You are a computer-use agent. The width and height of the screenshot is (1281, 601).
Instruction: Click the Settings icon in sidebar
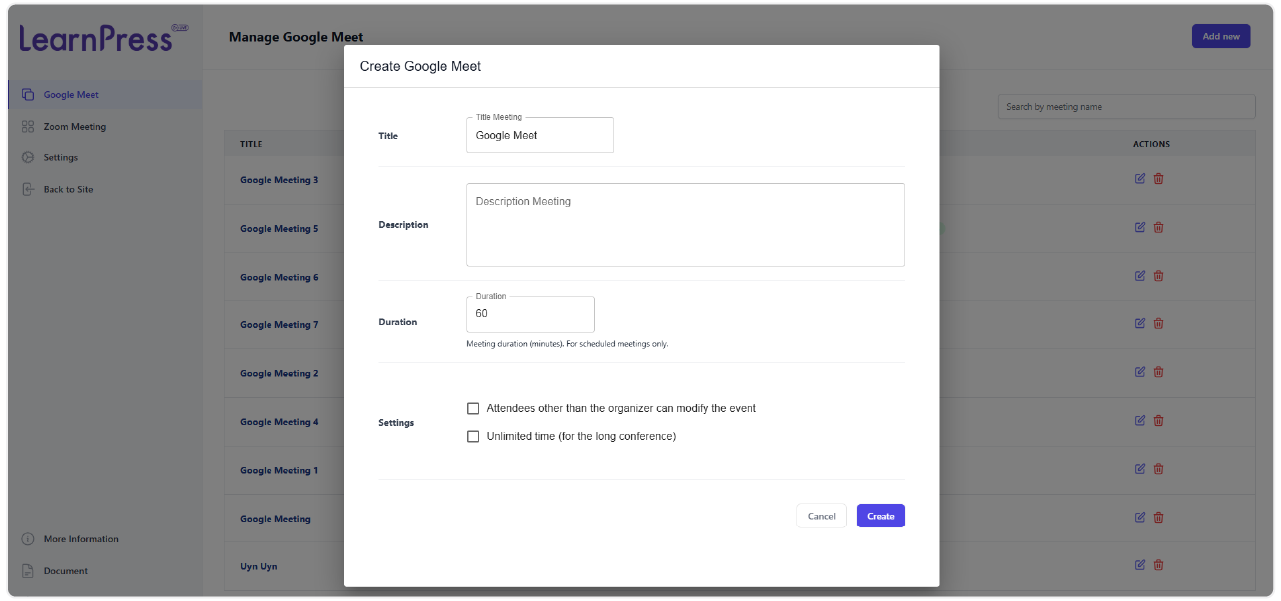(x=28, y=158)
